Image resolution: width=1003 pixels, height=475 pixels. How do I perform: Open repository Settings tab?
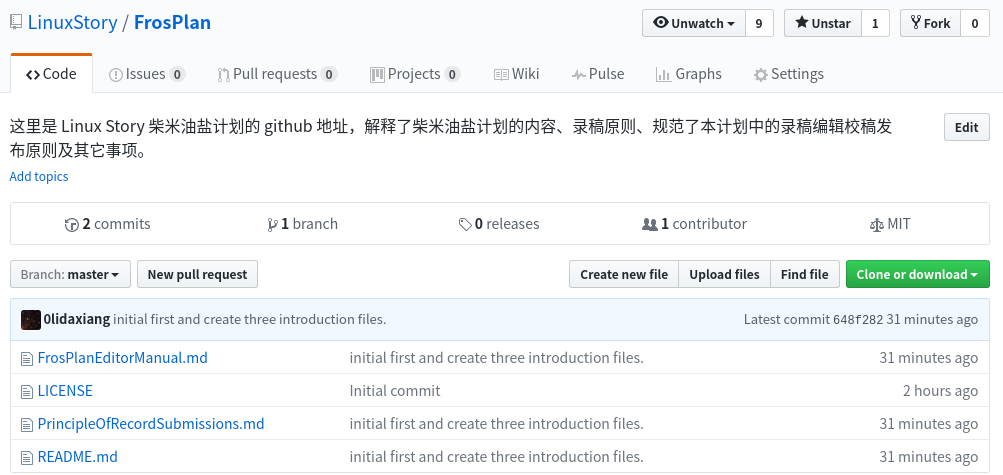click(788, 74)
